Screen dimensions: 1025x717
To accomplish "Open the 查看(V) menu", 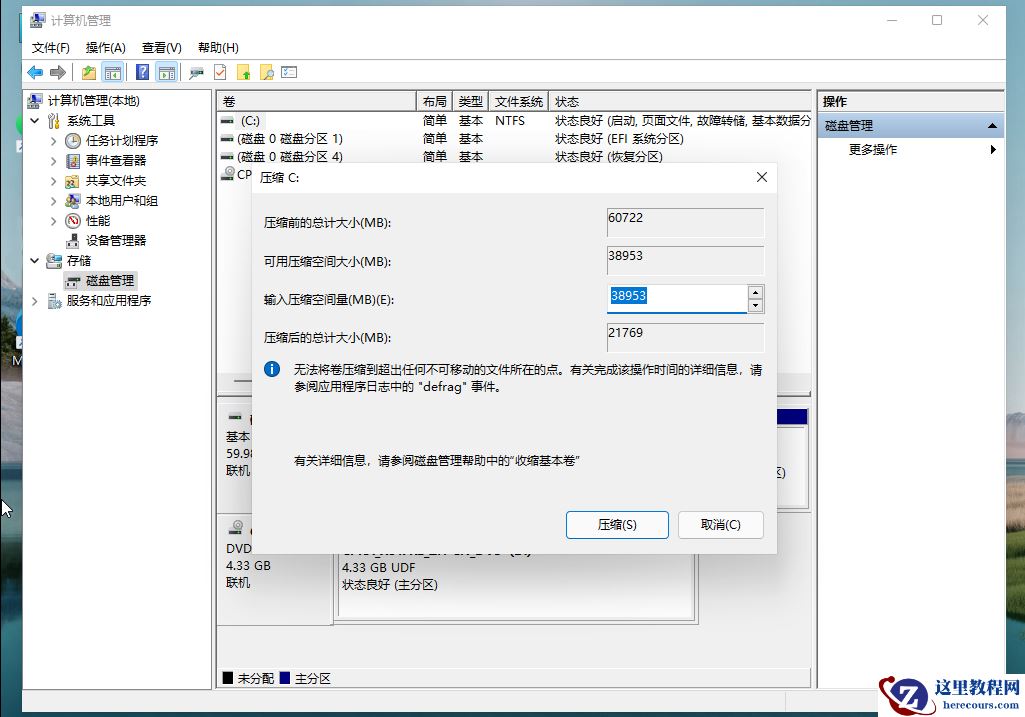I will (x=162, y=47).
